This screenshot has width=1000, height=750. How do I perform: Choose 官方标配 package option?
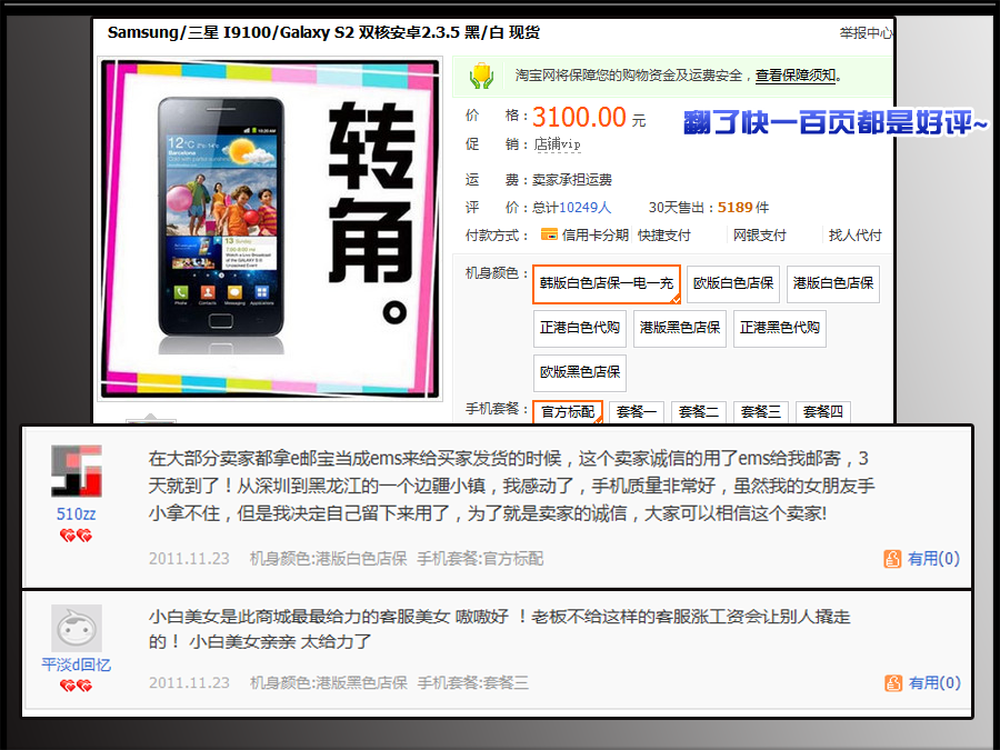(568, 412)
